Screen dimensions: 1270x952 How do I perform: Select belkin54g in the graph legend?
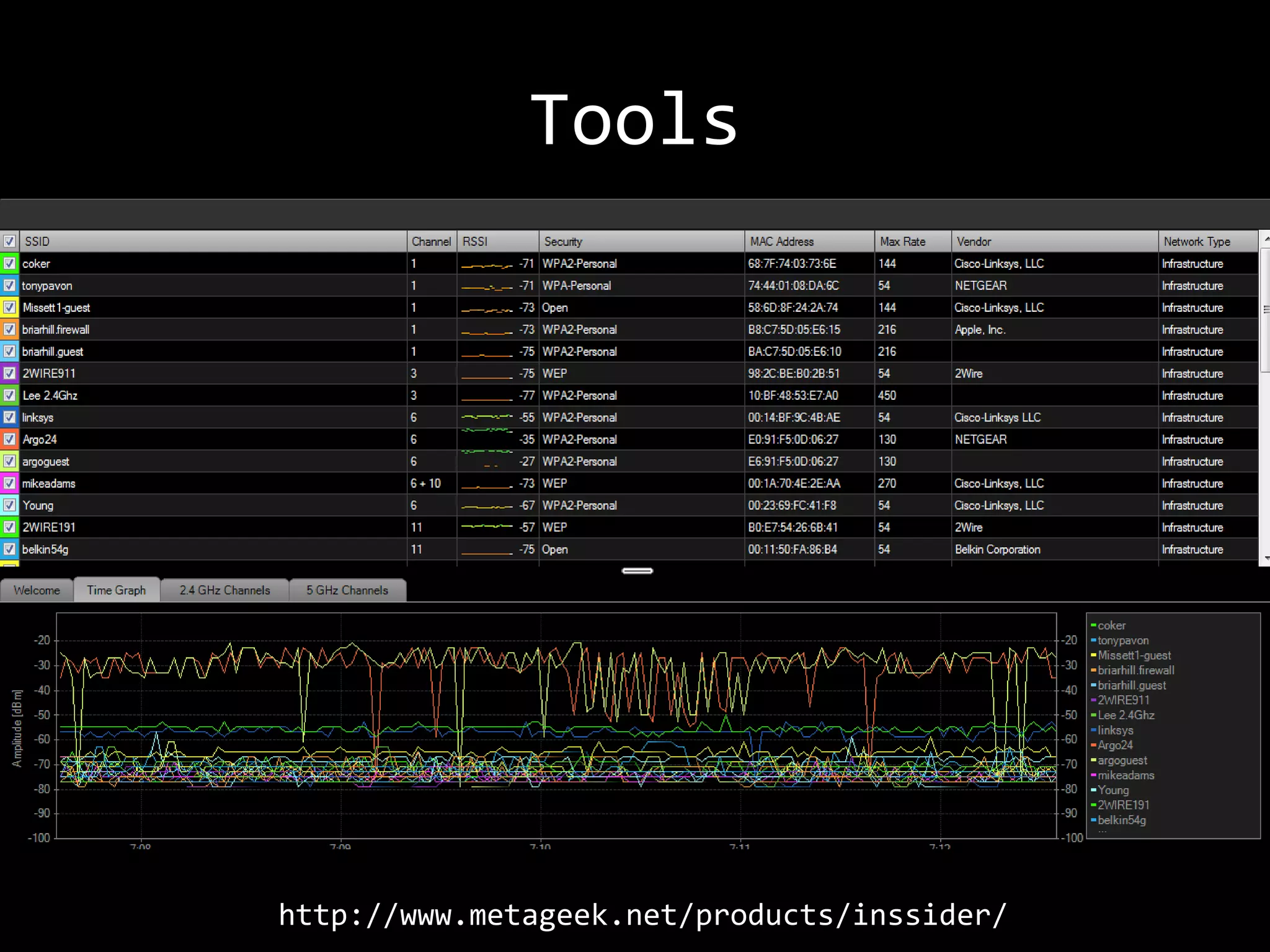coord(1119,819)
